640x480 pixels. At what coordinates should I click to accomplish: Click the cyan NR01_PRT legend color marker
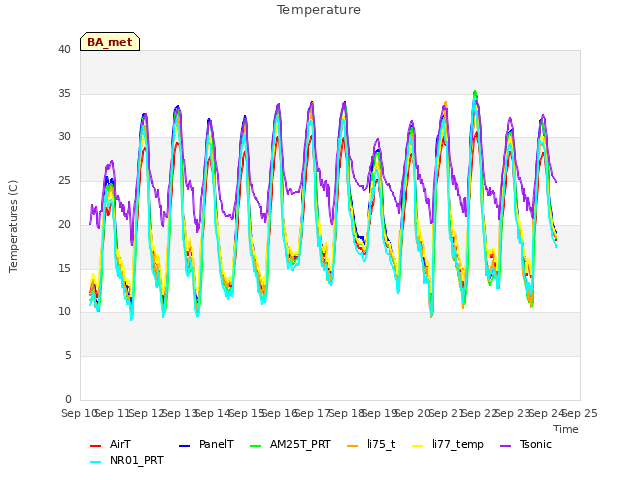pyautogui.click(x=95, y=462)
